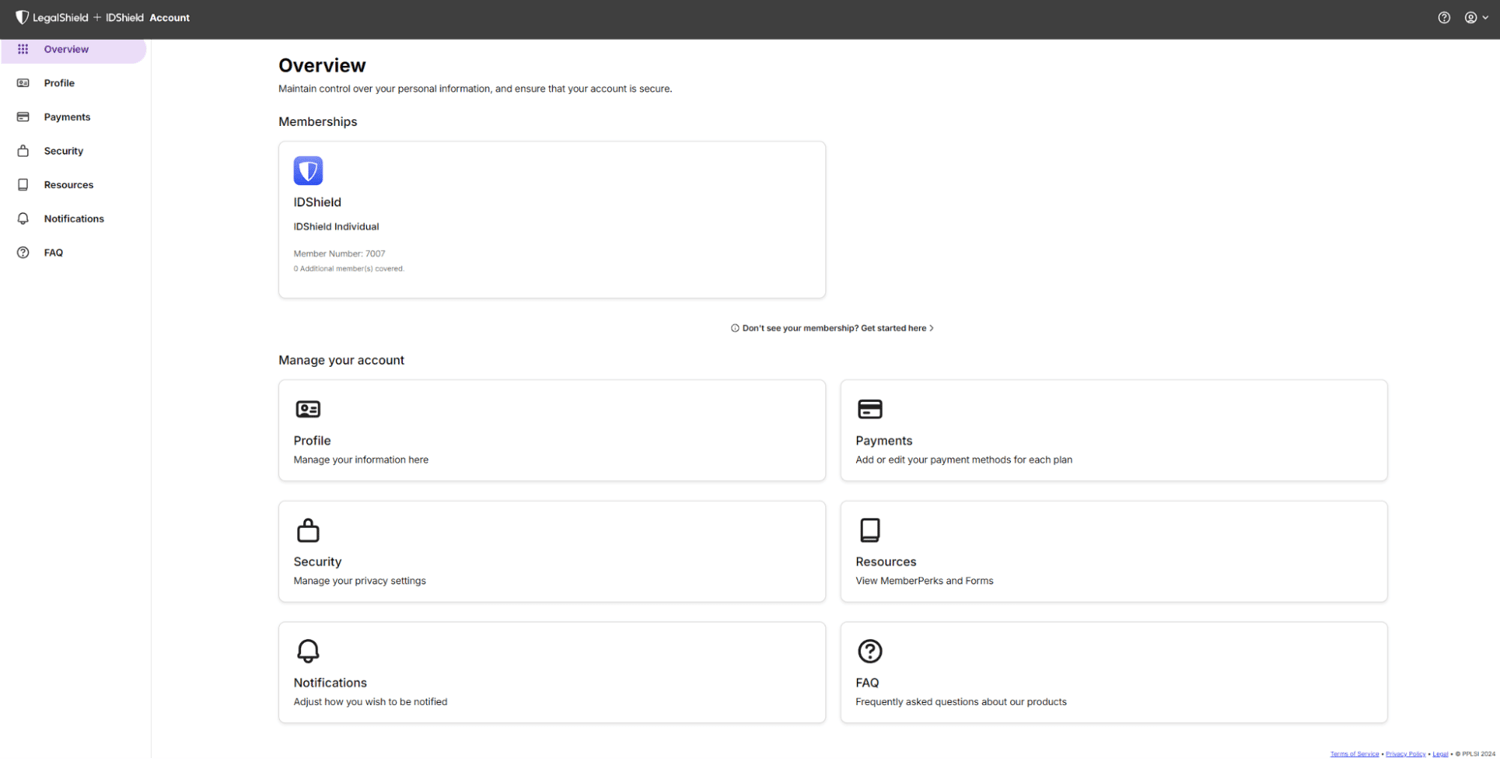Click the Notifications bell icon in sidebar
The image size is (1500, 759).
click(x=23, y=219)
